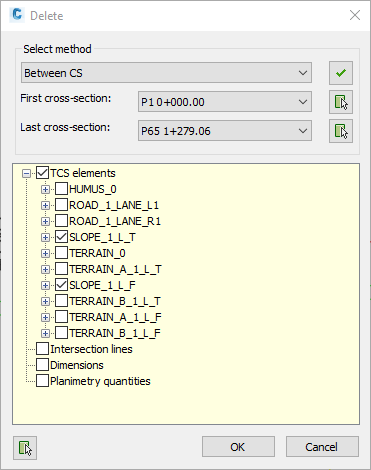The image size is (371, 470).
Task: Uncheck the SLOPE_1_L_T checkbox
Action: (61, 237)
